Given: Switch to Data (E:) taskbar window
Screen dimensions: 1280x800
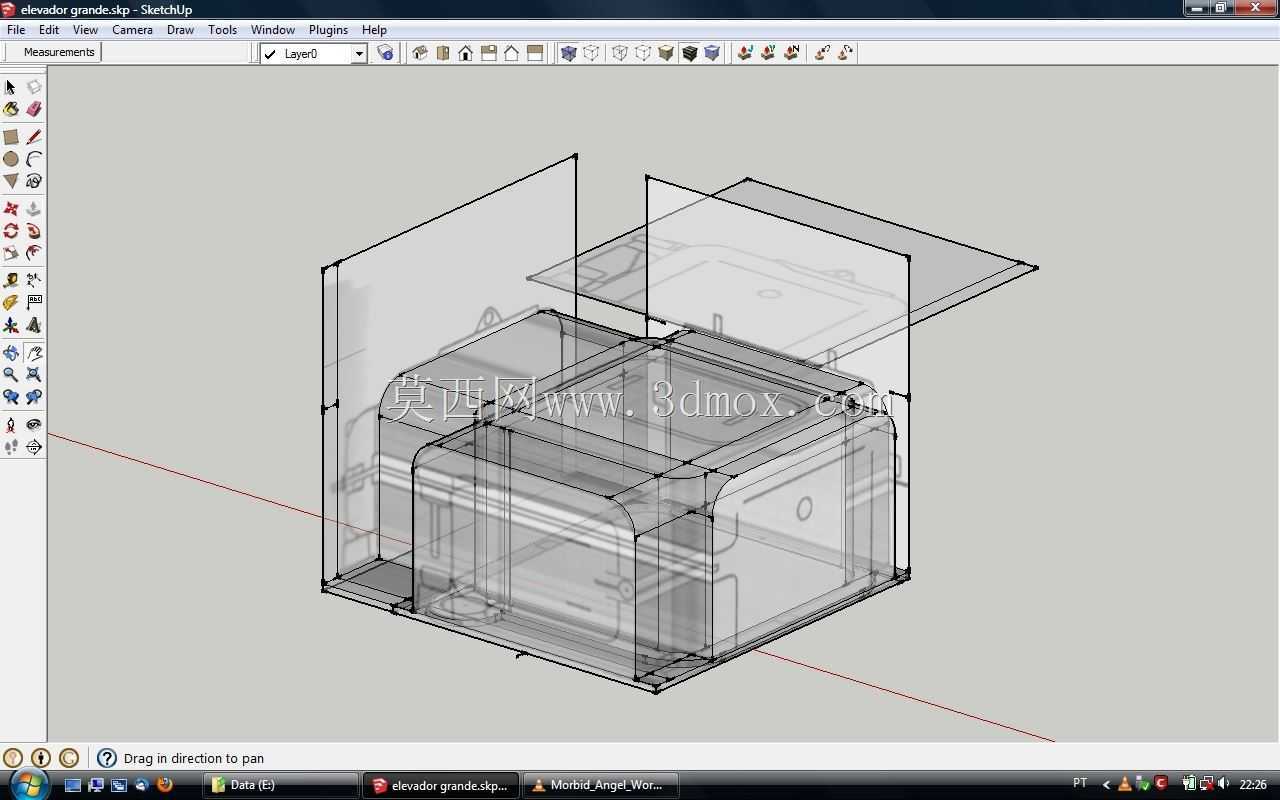Looking at the screenshot, I should 281,785.
